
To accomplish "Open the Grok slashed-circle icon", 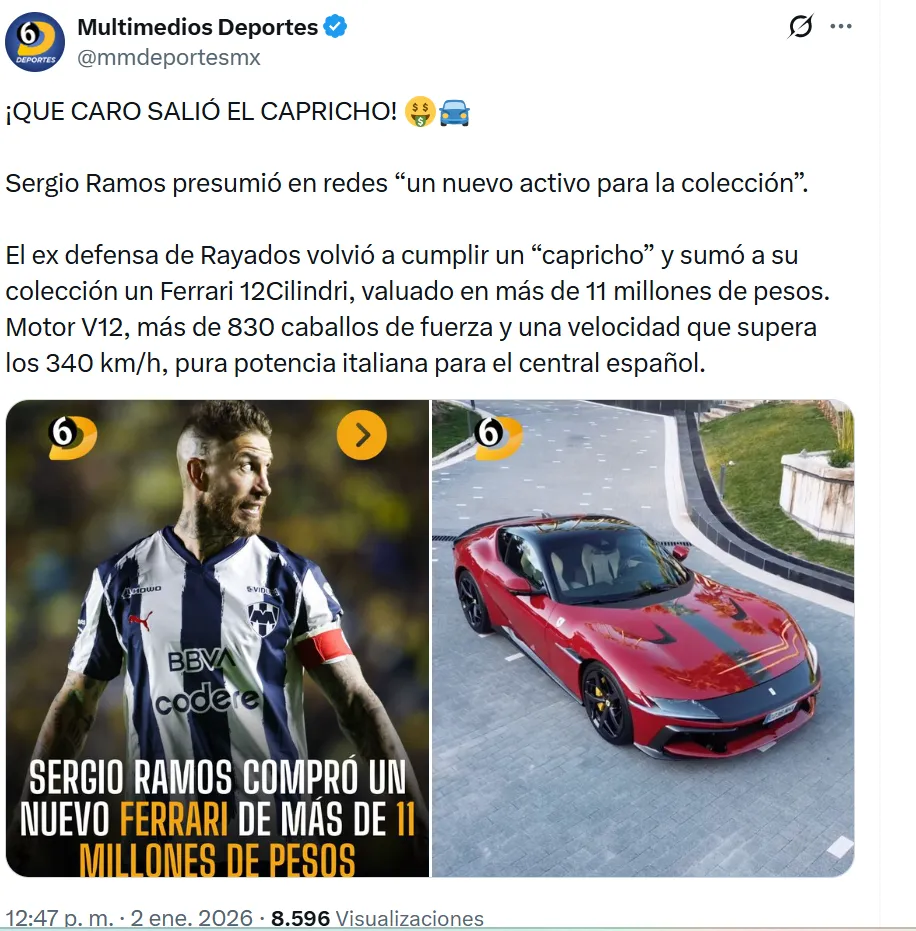I will (x=800, y=26).
